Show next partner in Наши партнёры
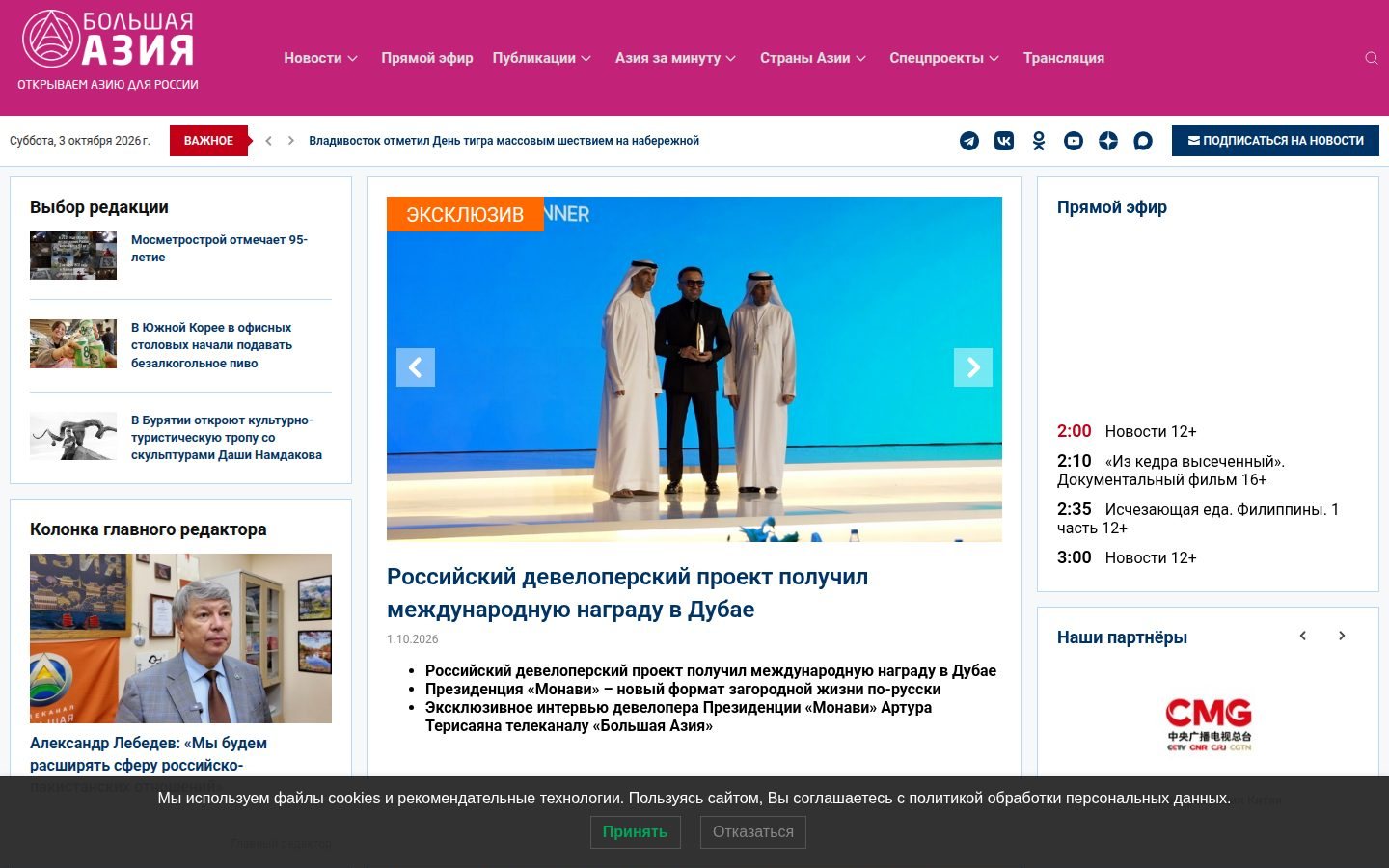The width and height of the screenshot is (1389, 868). [1342, 636]
